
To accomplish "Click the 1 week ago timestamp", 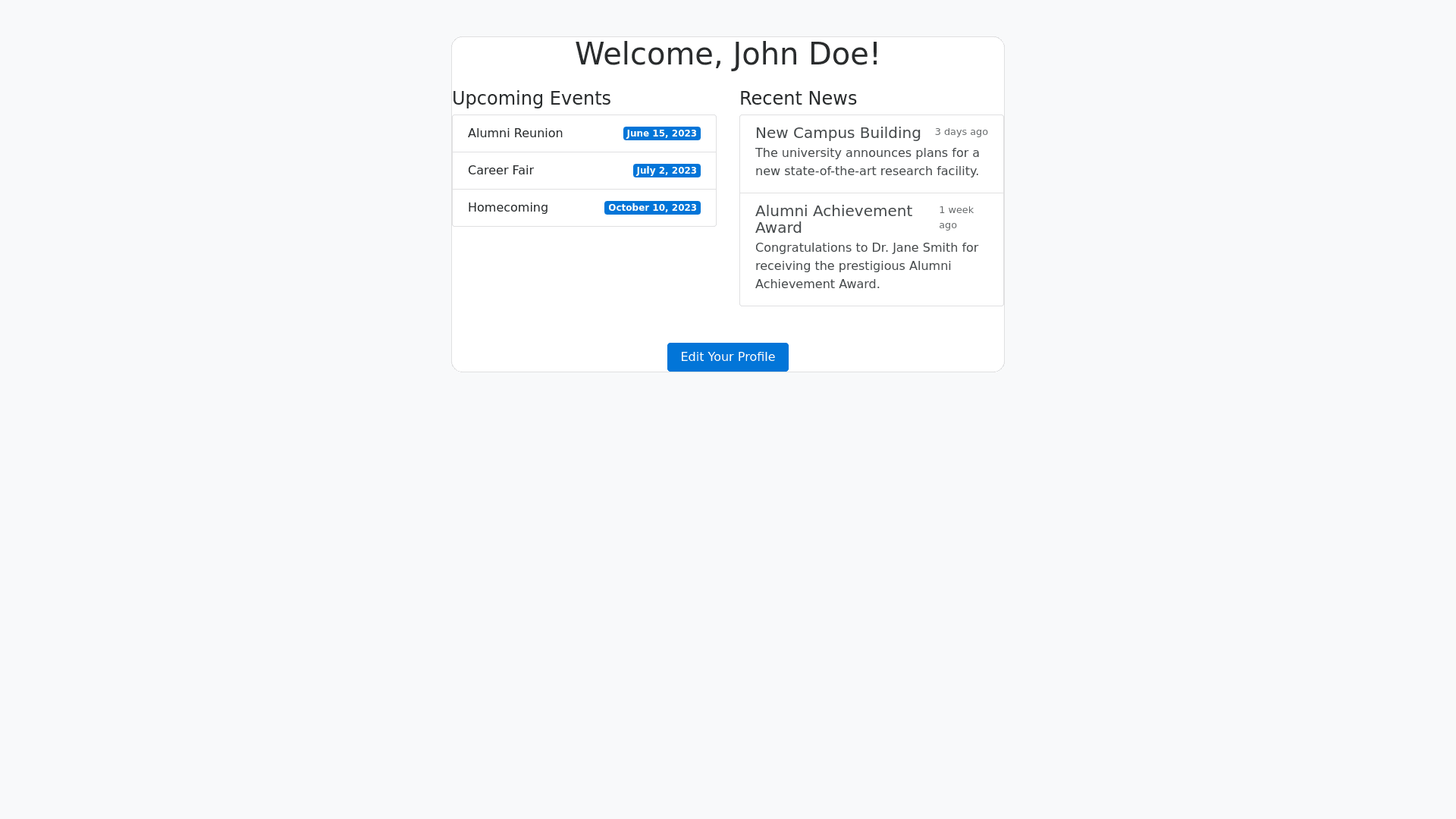I will coord(955,217).
